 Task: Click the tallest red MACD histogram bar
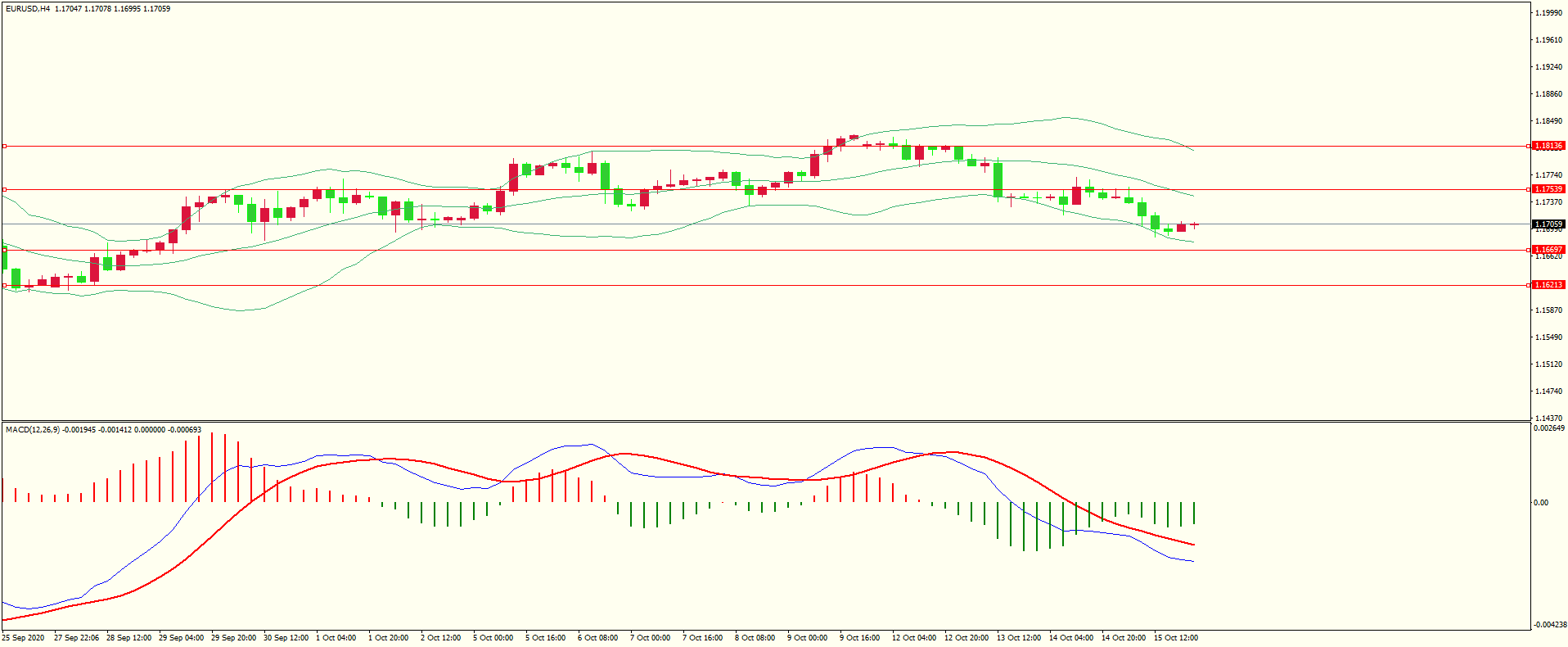coord(212,467)
